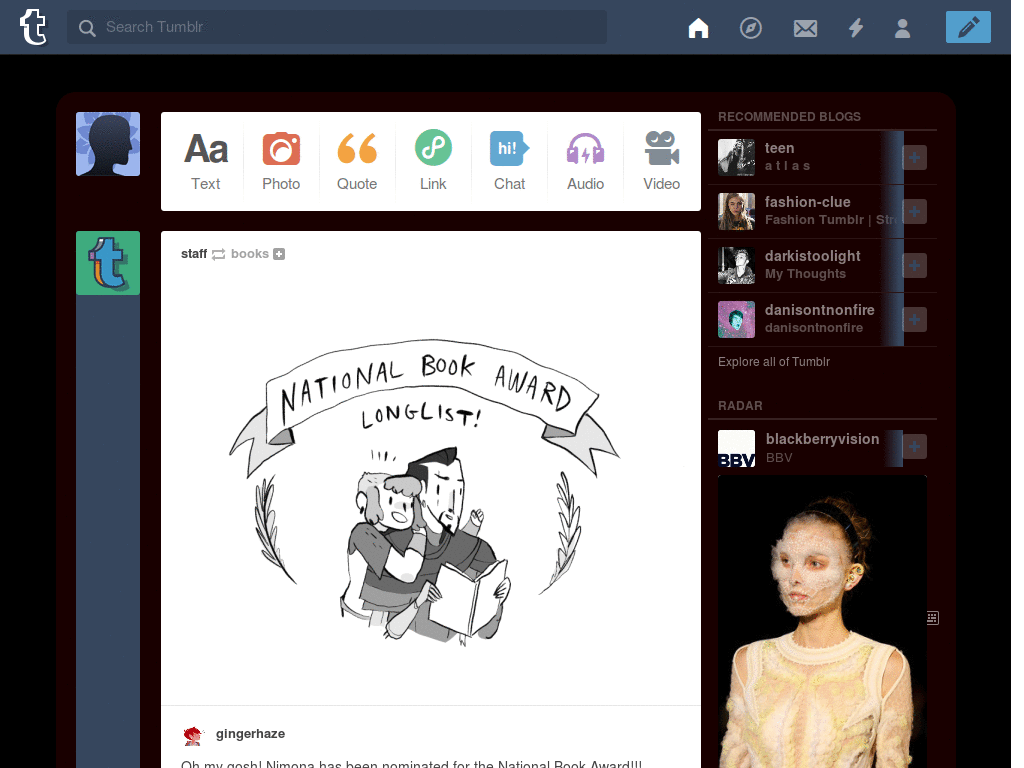The image size is (1024, 768).
Task: Click the BBV logo avatar
Action: click(736, 449)
